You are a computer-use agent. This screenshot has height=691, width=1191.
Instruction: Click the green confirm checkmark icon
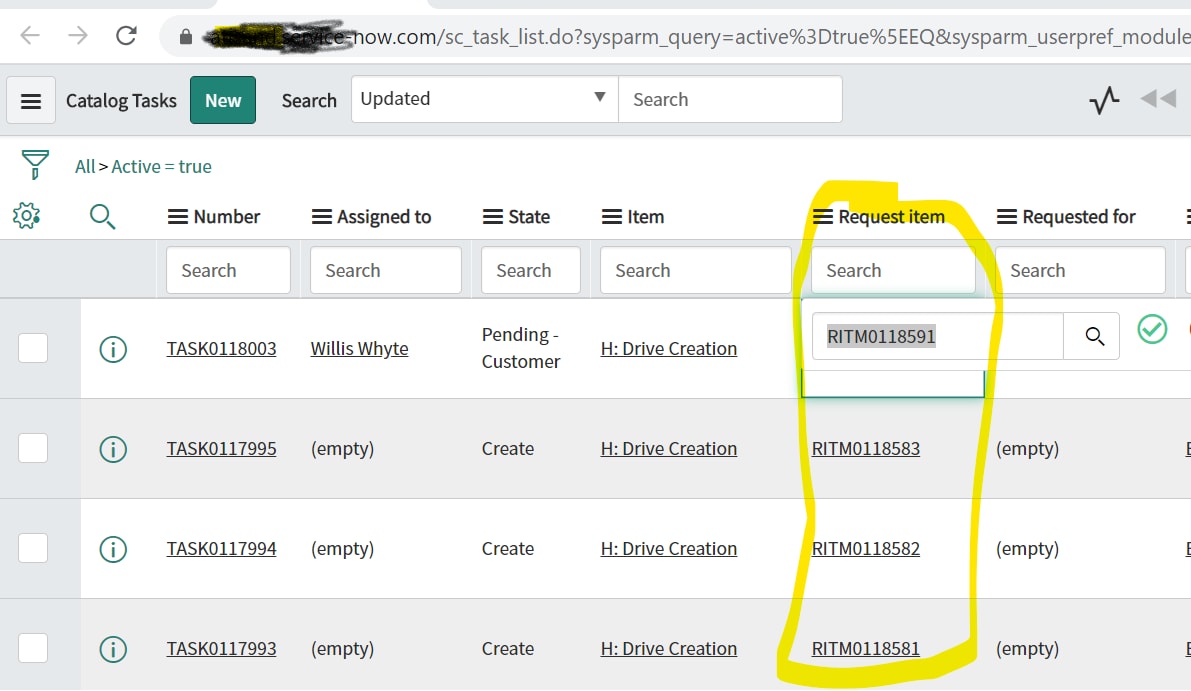click(x=1152, y=329)
